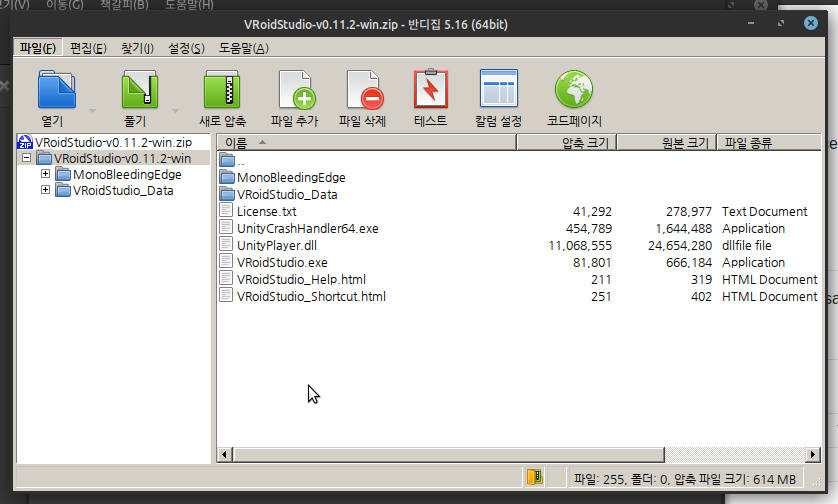Click the horizontal scrollbar right arrow
Image resolution: width=838 pixels, height=504 pixels.
812,454
